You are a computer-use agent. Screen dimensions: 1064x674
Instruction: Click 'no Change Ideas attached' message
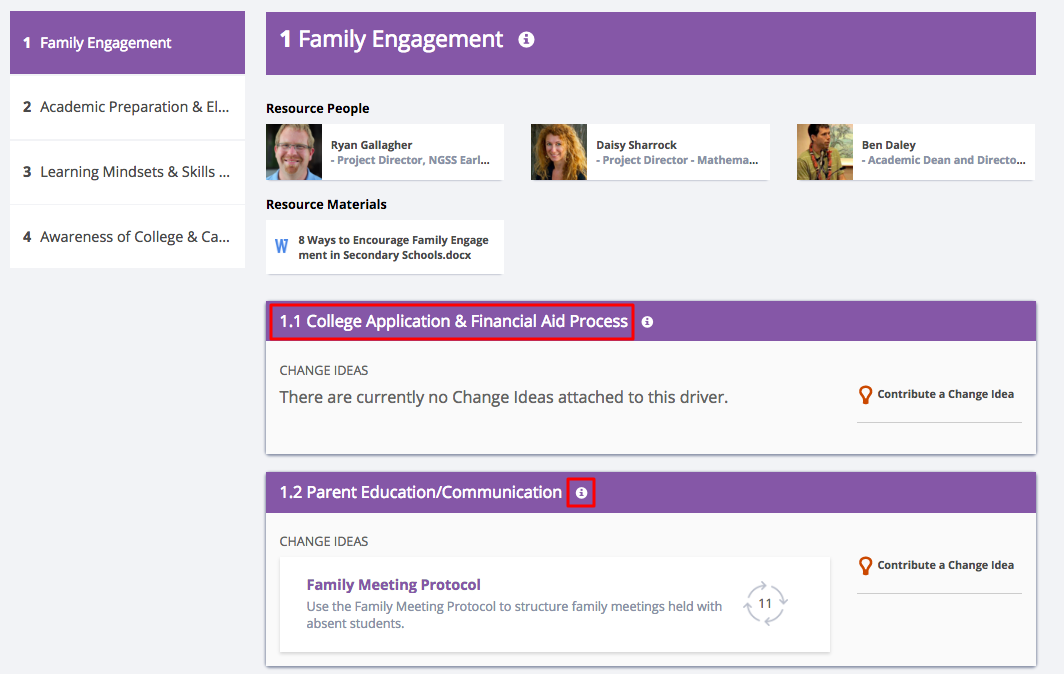point(504,397)
